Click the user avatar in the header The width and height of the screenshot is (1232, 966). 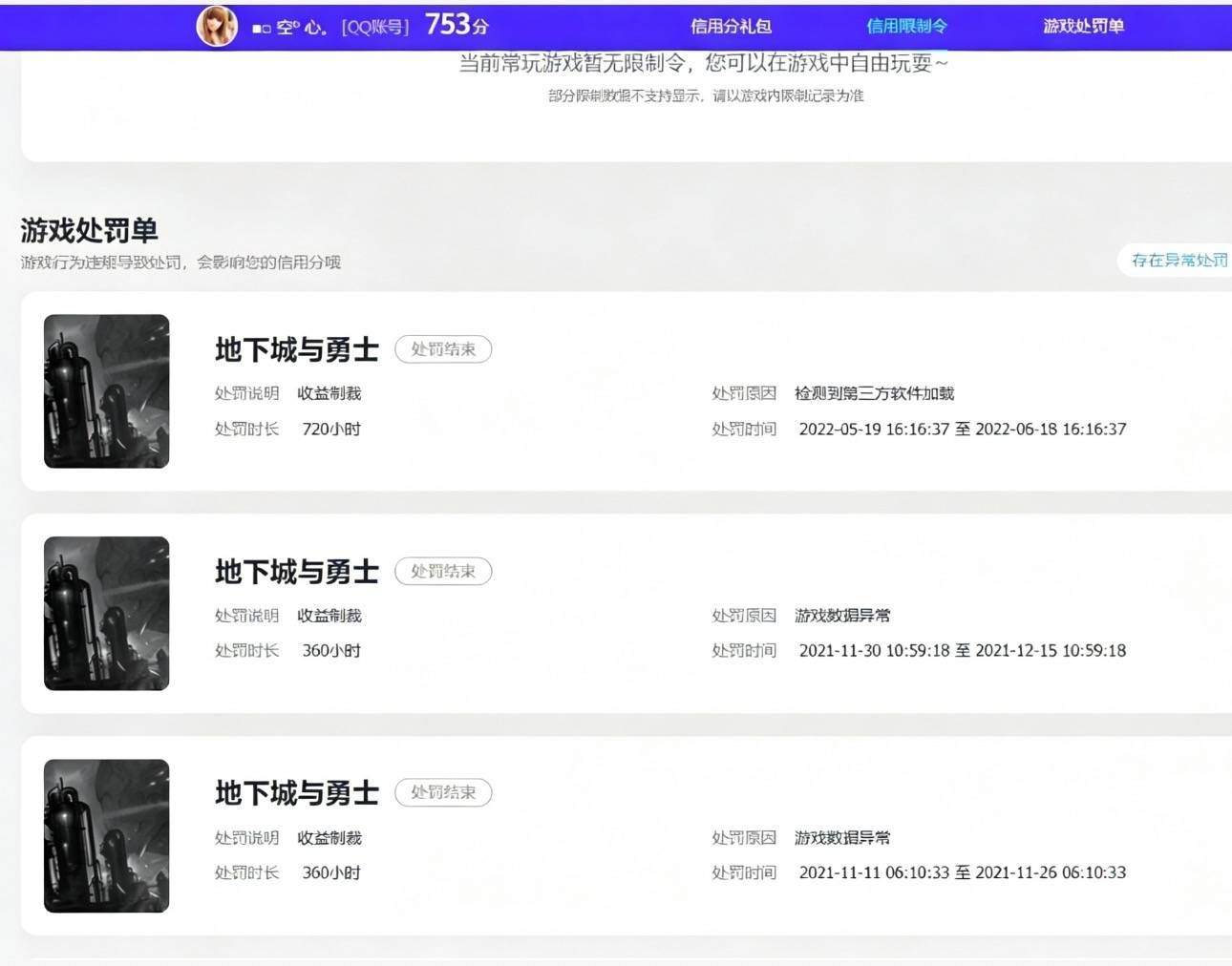(217, 26)
